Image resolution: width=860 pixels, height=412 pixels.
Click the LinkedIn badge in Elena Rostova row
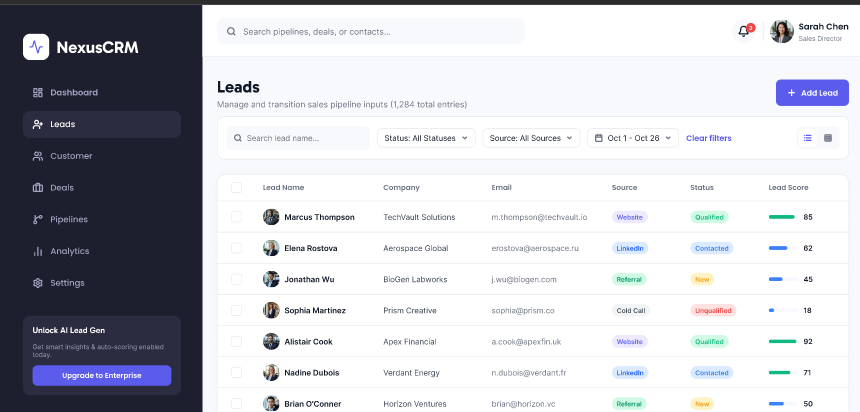[x=630, y=248]
